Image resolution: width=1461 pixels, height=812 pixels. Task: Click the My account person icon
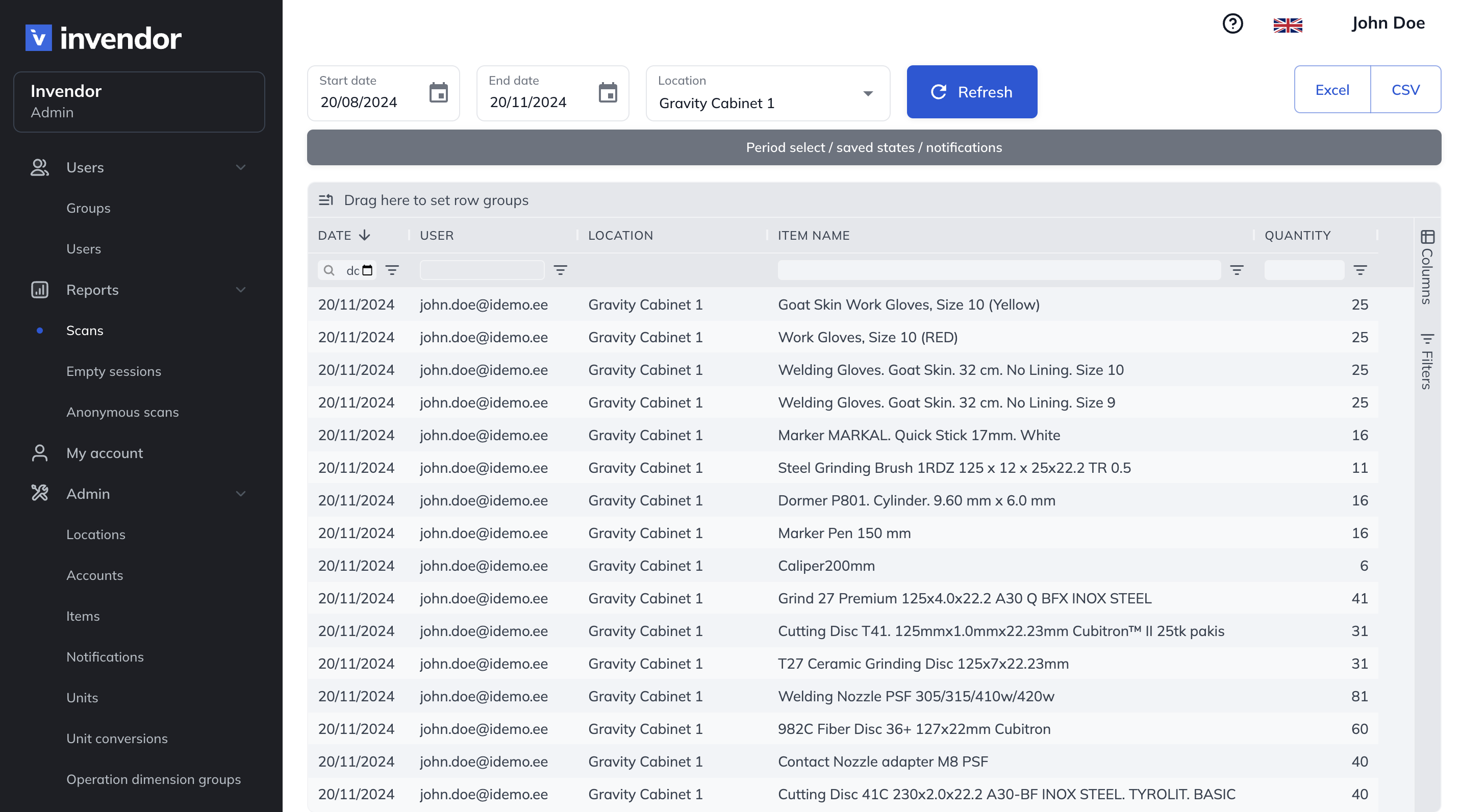click(x=39, y=452)
